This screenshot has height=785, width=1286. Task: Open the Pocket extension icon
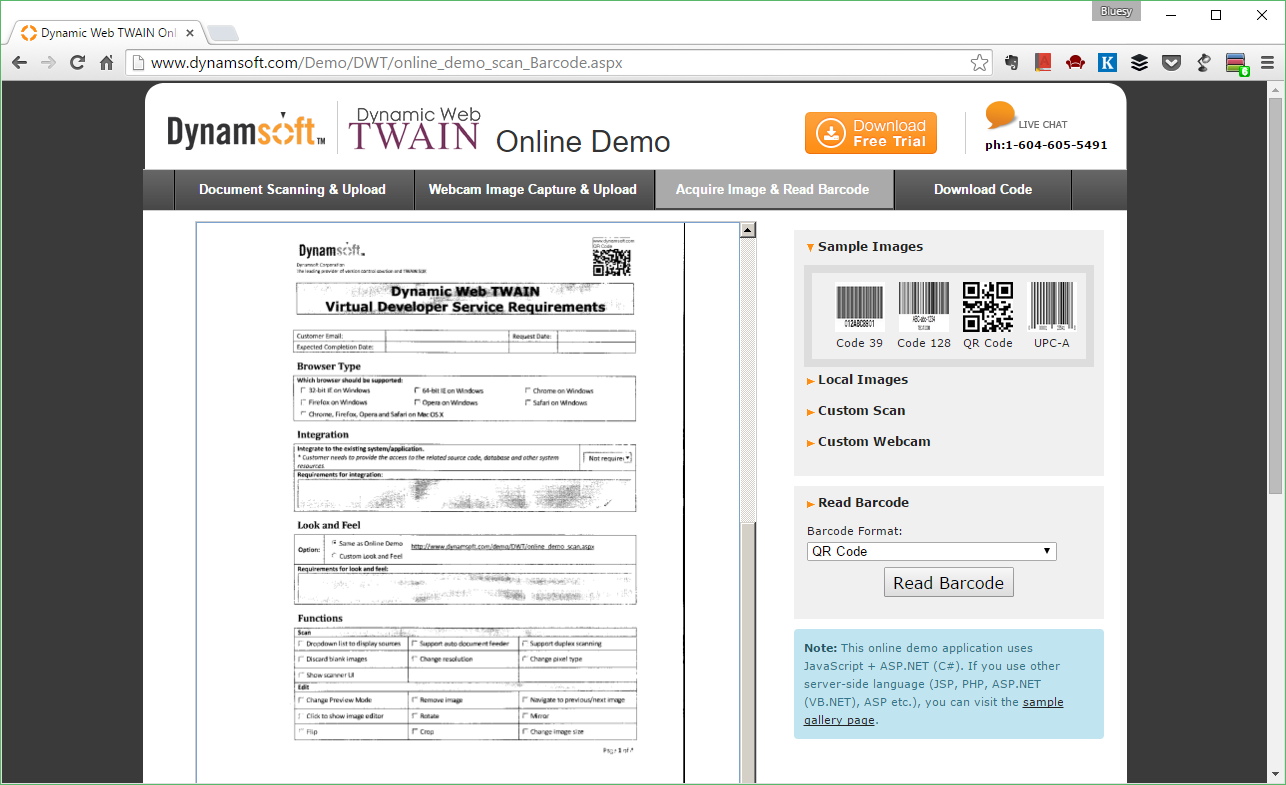point(1171,62)
